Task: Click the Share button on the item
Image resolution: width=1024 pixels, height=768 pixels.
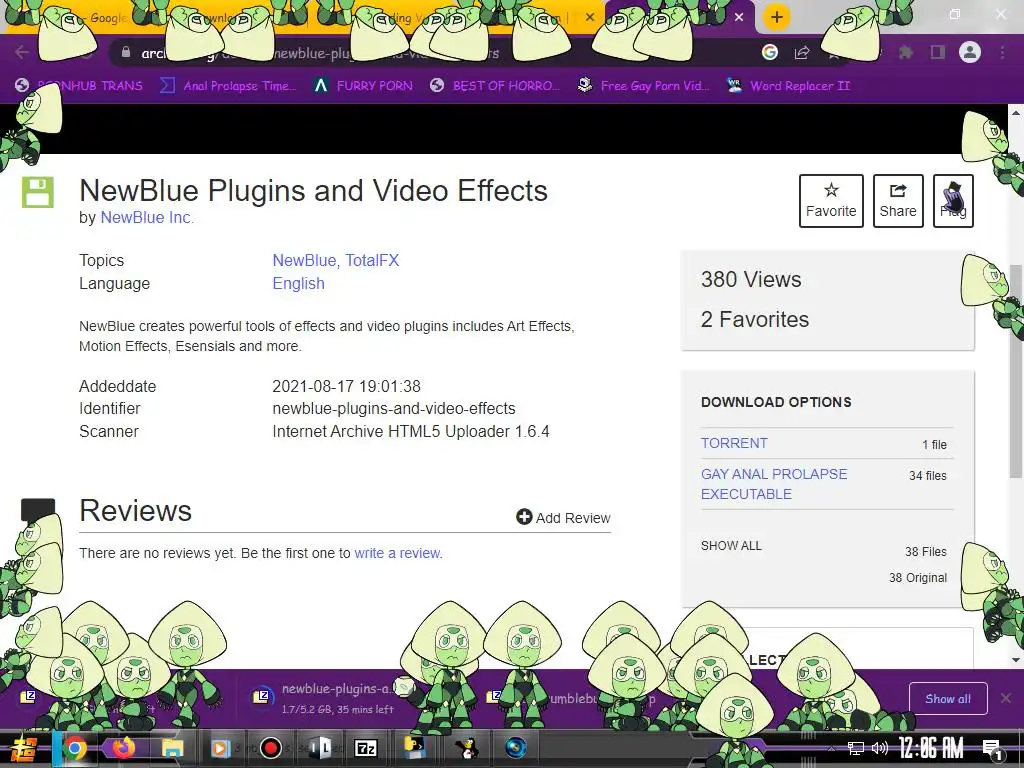Action: coord(898,200)
